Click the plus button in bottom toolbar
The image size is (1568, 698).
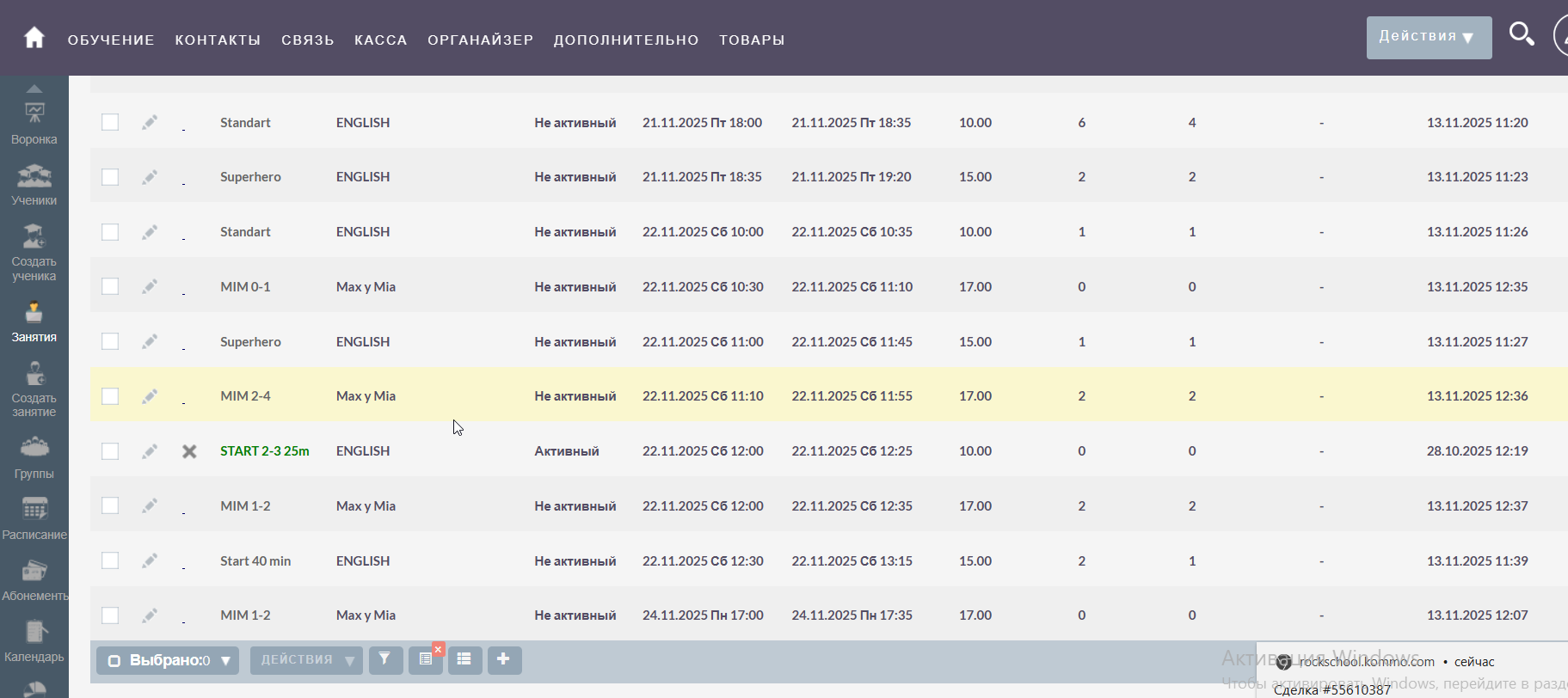point(504,659)
